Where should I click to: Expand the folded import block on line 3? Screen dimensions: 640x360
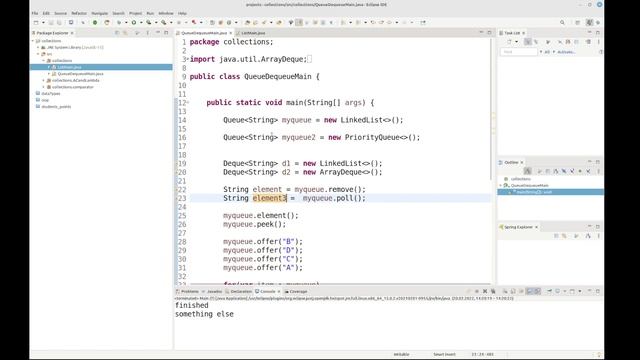(187, 59)
